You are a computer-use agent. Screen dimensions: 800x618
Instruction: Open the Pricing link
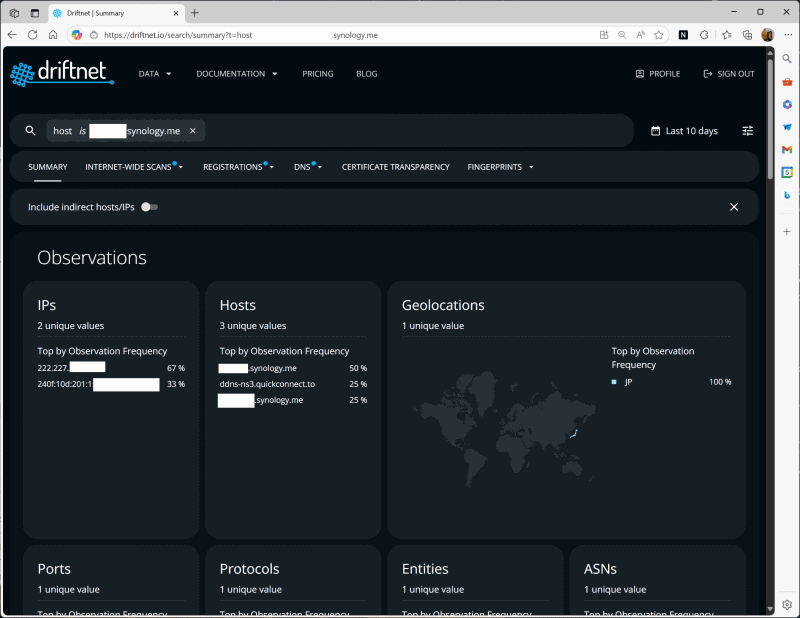317,74
